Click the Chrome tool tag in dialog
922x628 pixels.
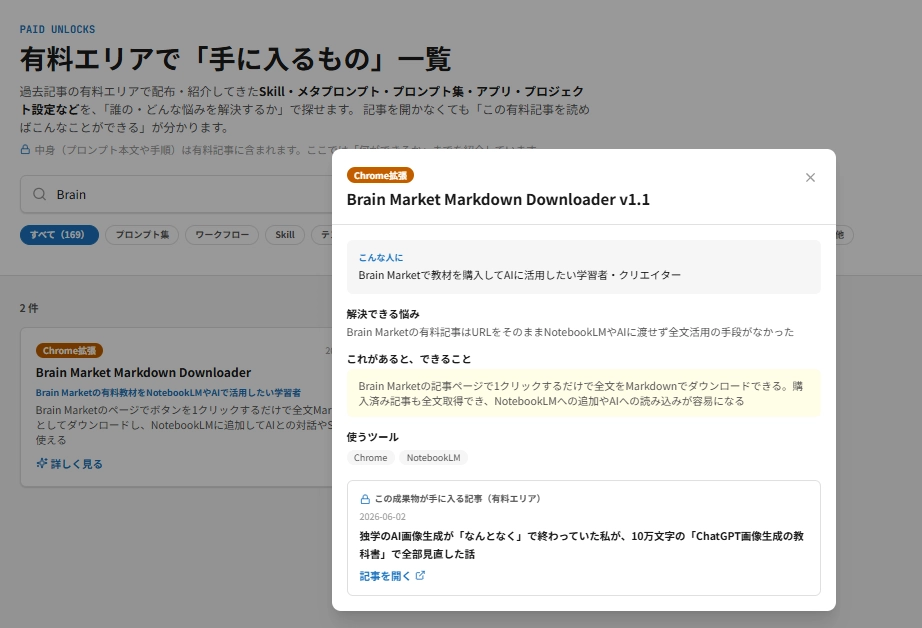(370, 457)
